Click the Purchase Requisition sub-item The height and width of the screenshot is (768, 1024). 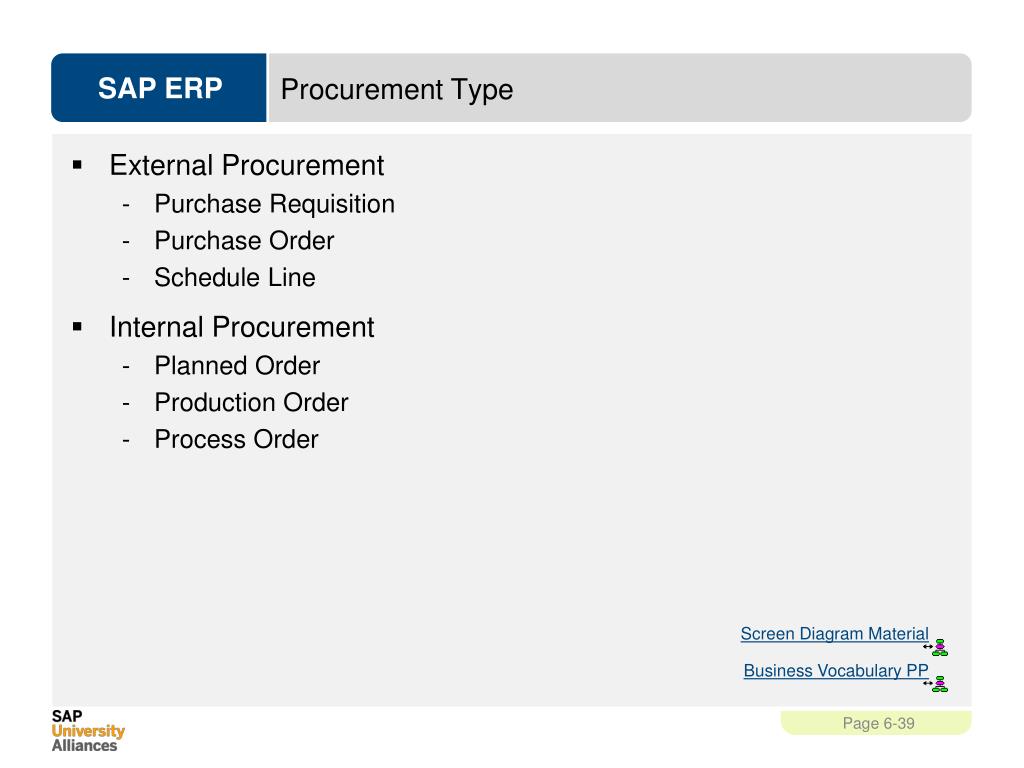pos(274,204)
